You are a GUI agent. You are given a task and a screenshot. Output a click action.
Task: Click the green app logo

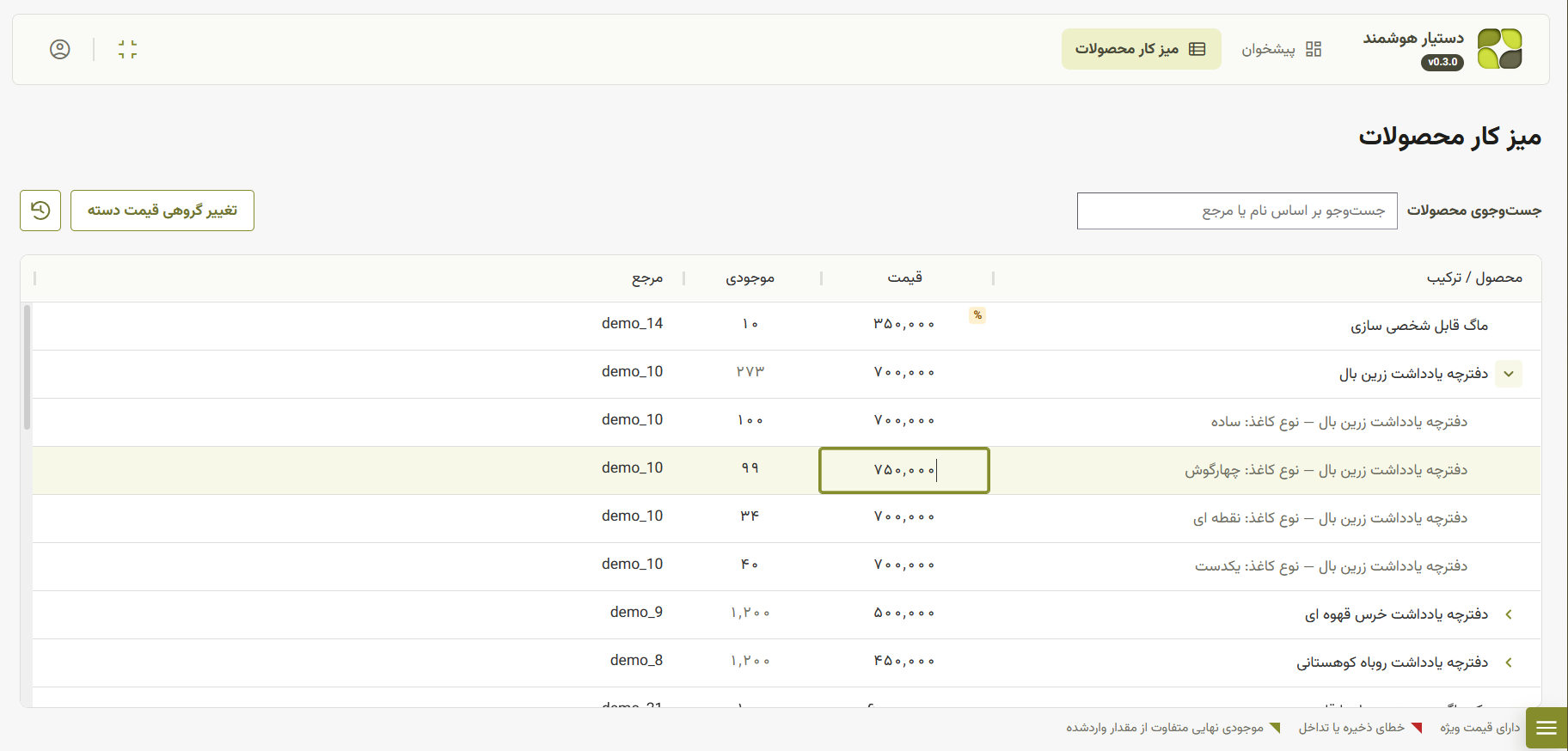pyautogui.click(x=1499, y=49)
